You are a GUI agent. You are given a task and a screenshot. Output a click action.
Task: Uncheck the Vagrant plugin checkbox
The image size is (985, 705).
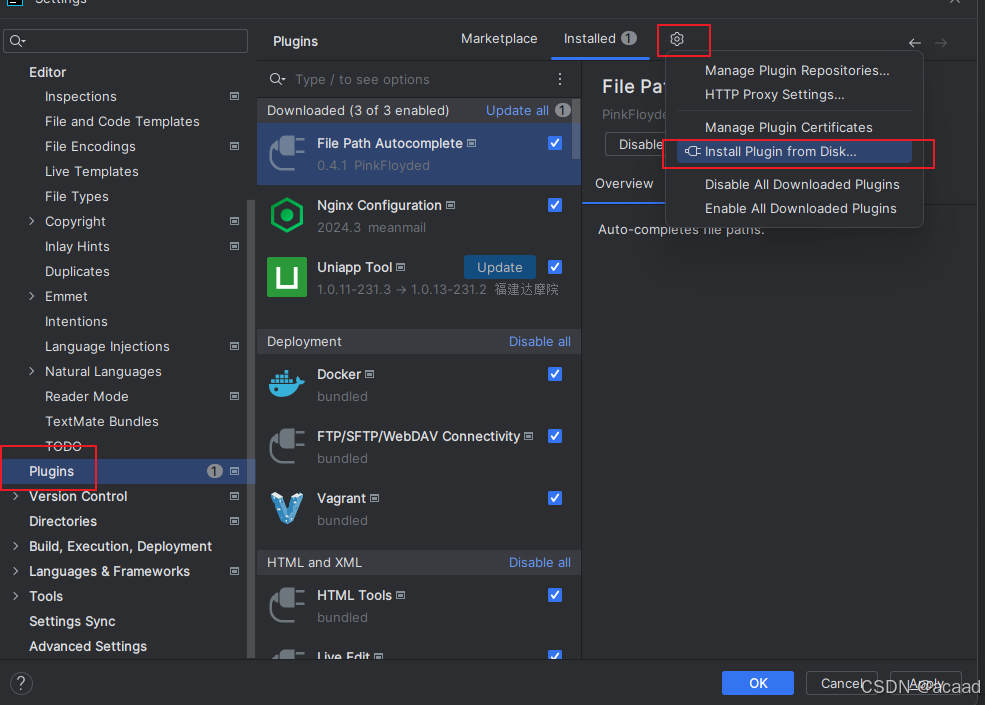[x=555, y=498]
